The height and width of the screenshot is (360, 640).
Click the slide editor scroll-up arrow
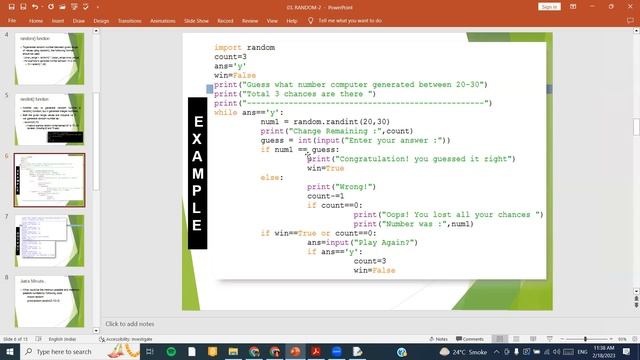point(636,31)
